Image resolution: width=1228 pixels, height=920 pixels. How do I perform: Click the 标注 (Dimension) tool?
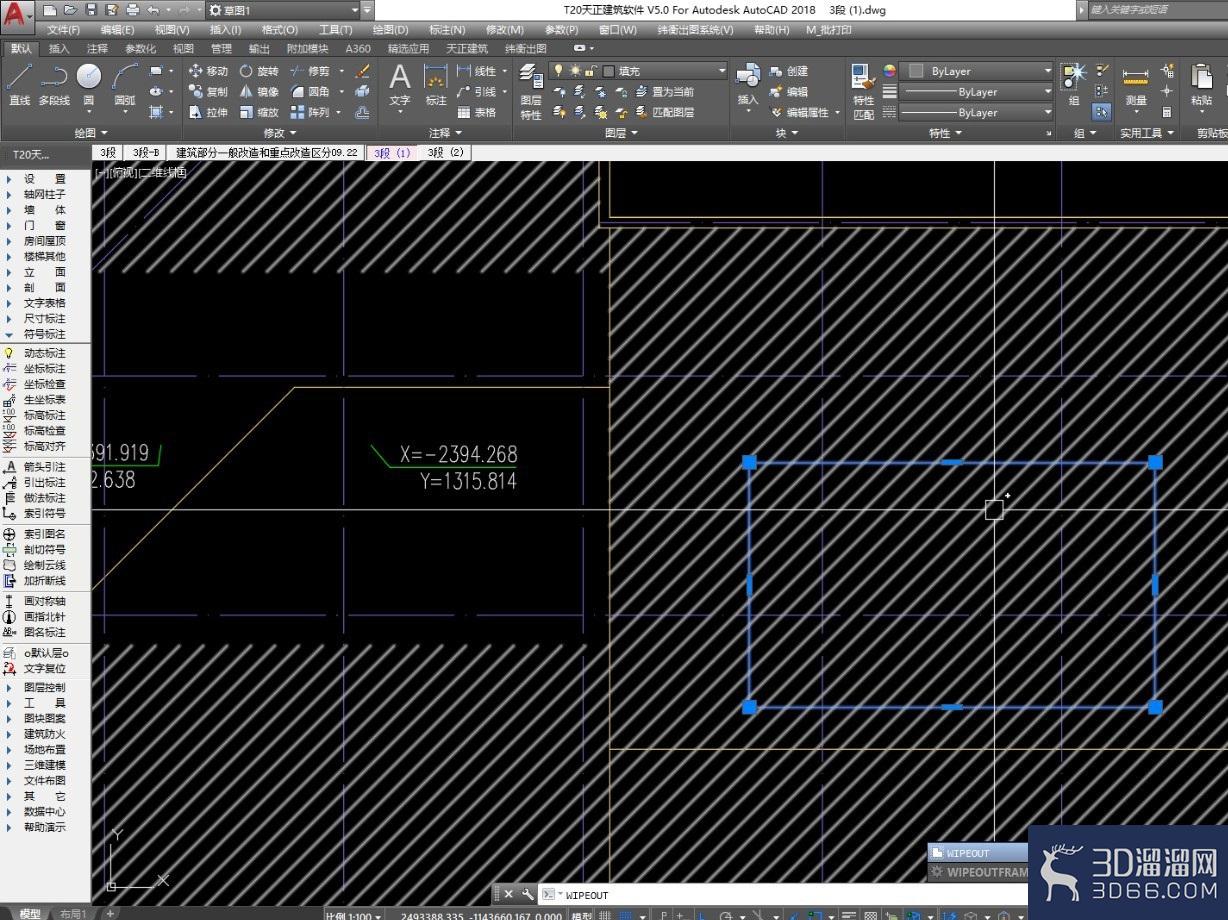pyautogui.click(x=436, y=85)
